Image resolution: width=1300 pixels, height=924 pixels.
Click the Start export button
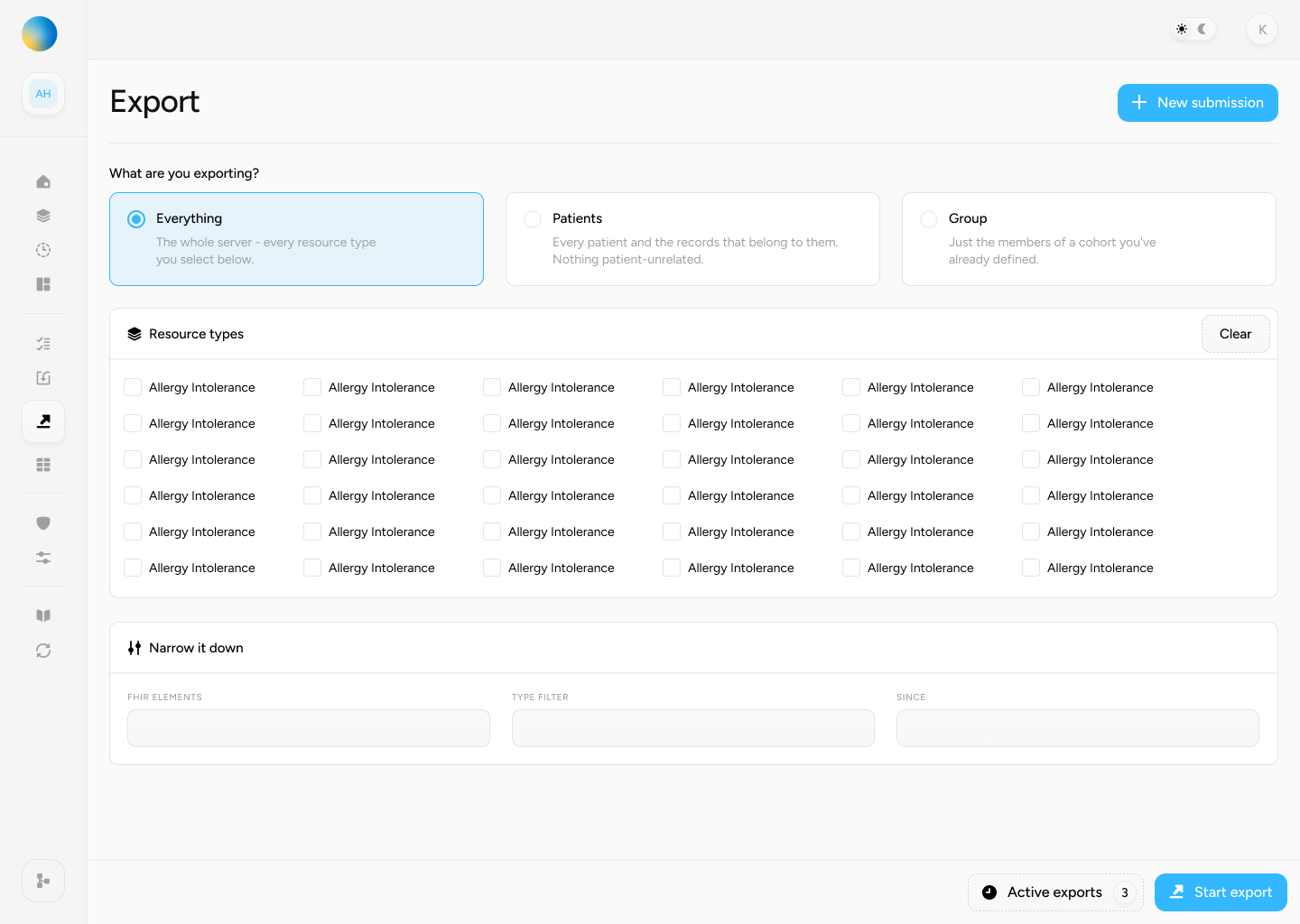[x=1221, y=892]
